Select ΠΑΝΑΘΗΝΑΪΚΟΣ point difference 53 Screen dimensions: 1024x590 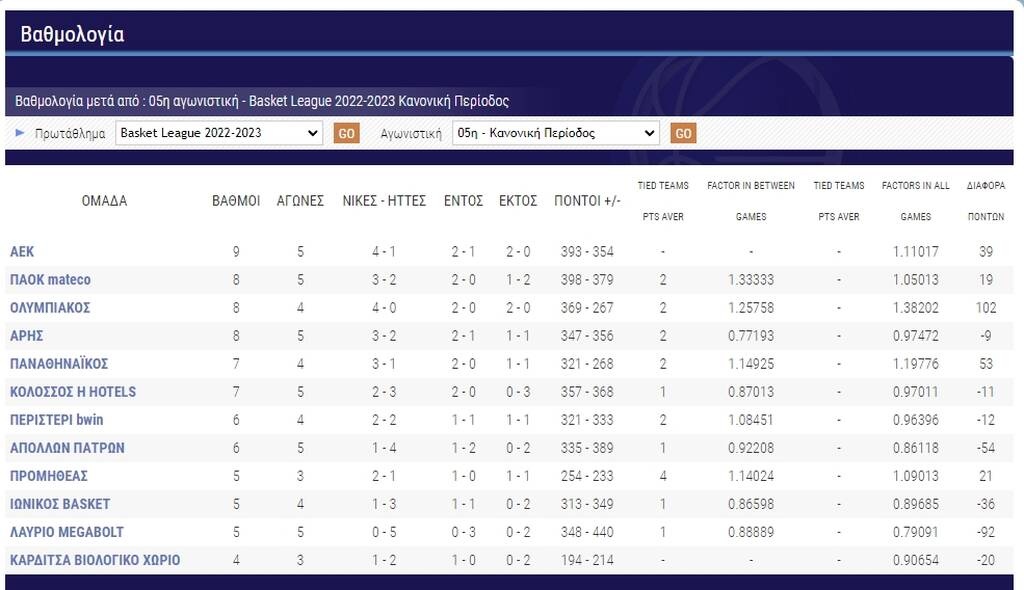[986, 364]
